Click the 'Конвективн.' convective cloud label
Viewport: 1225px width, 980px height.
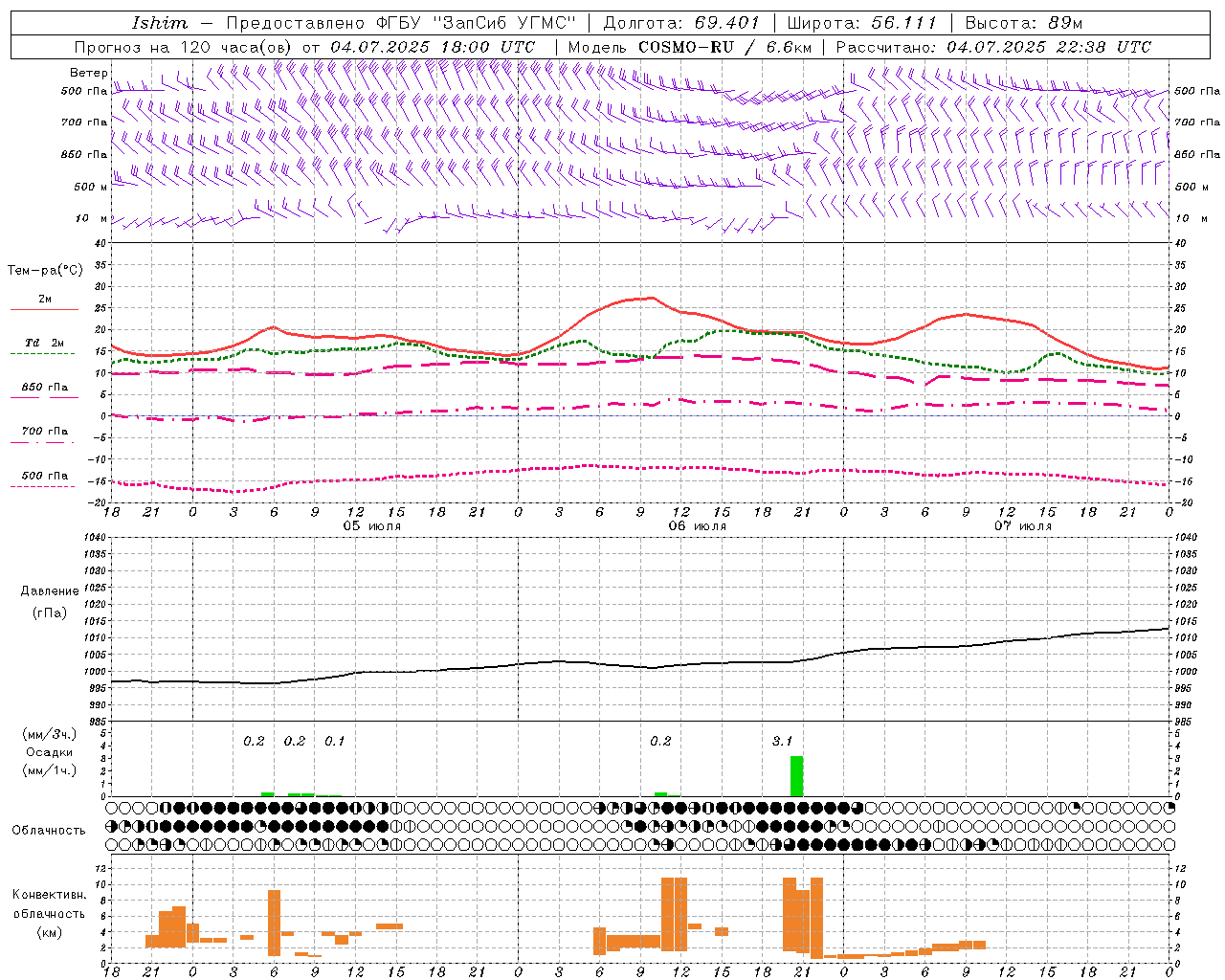coord(49,895)
